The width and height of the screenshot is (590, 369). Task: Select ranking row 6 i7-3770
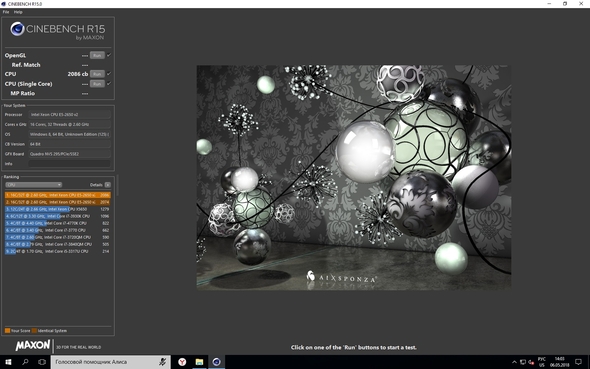click(58, 230)
